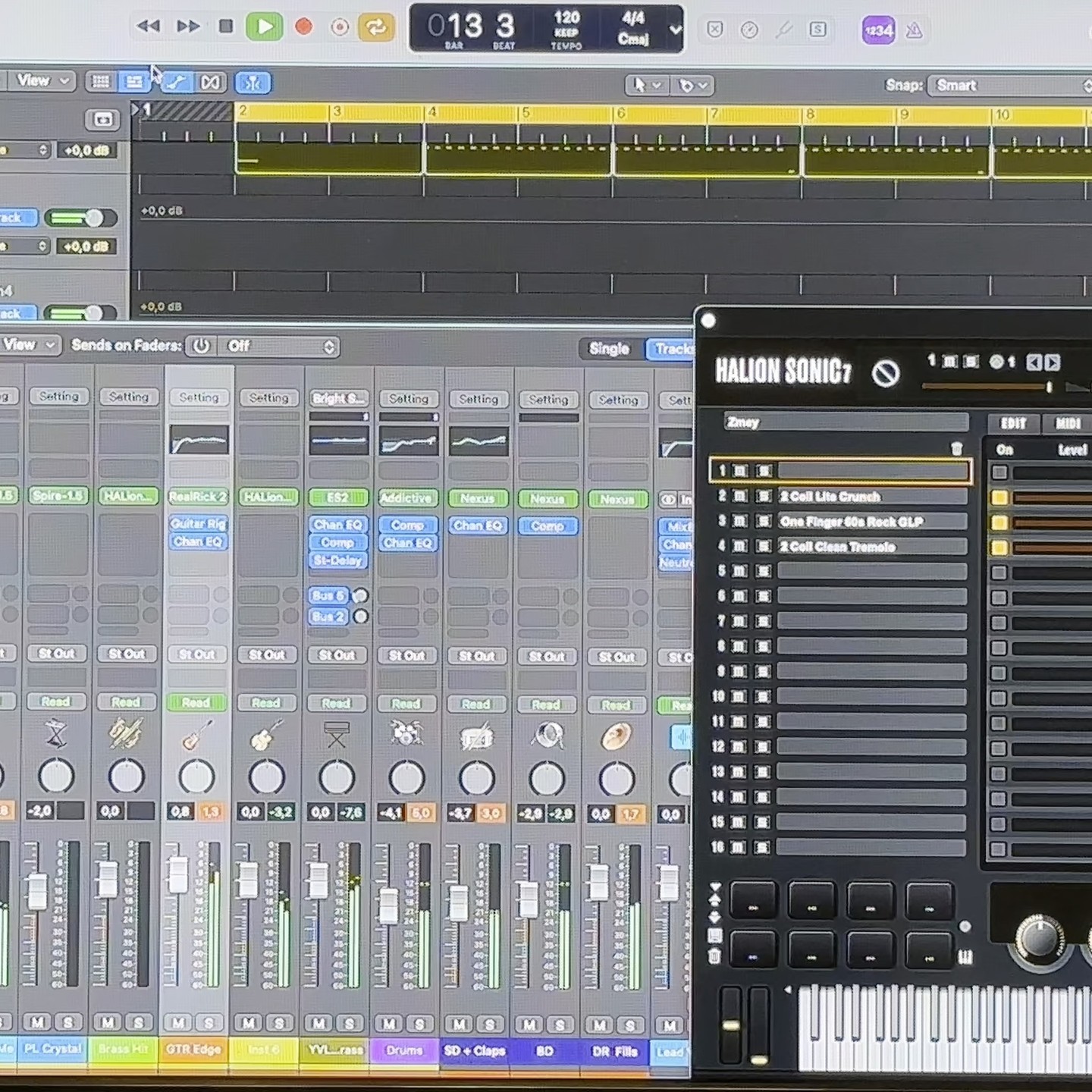Open the St-Delay effect on the ES2 strip
Viewport: 1092px width, 1092px height.
338,560
